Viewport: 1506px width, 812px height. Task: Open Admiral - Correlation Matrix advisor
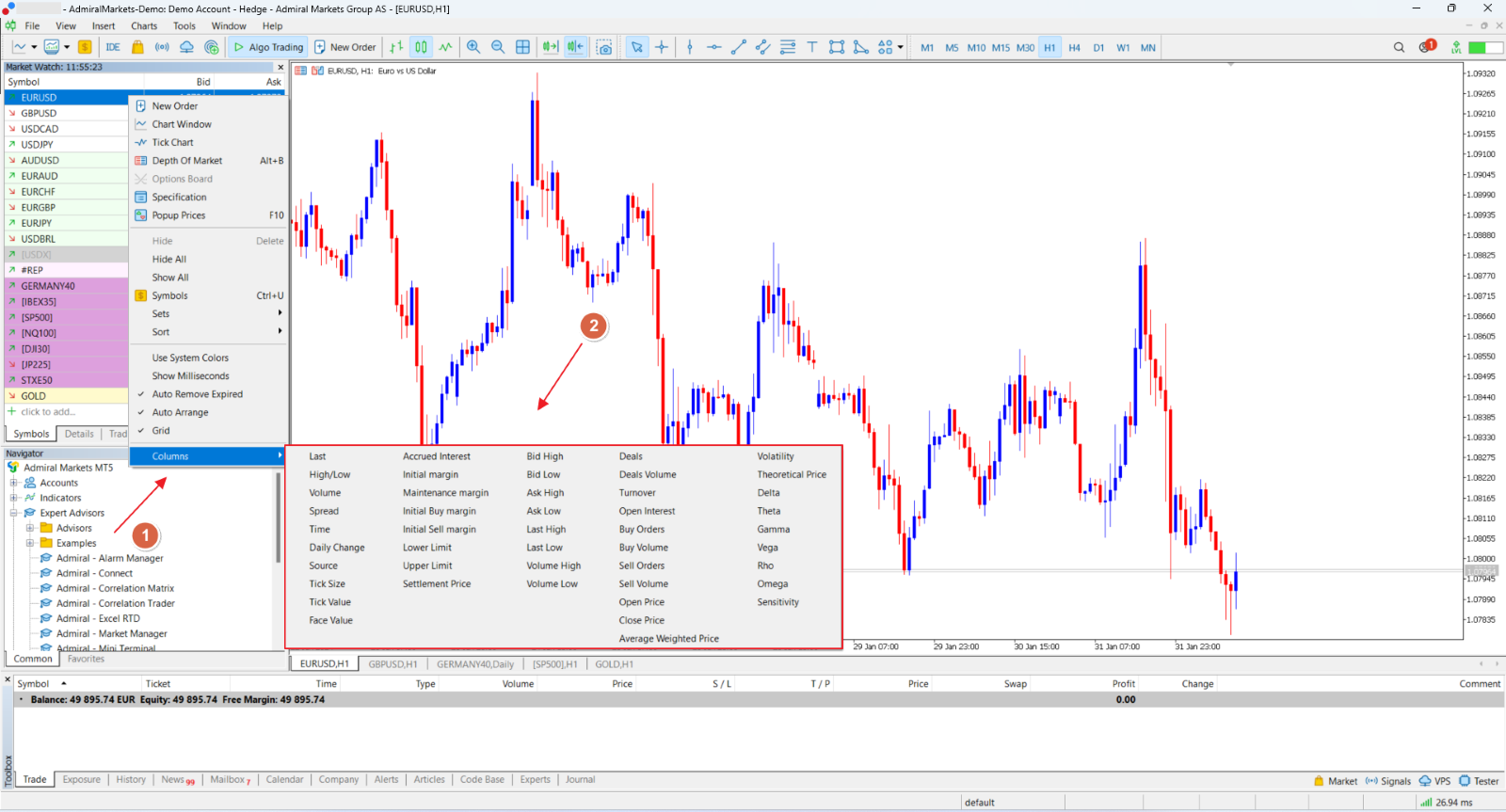click(115, 588)
